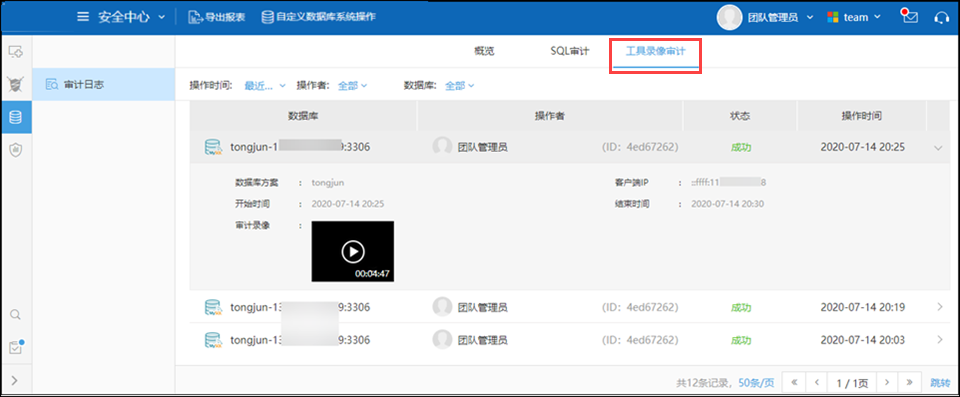This screenshot has height=397, width=960.
Task: Click the add-monitor icon atop left sidebar
Action: 16,53
